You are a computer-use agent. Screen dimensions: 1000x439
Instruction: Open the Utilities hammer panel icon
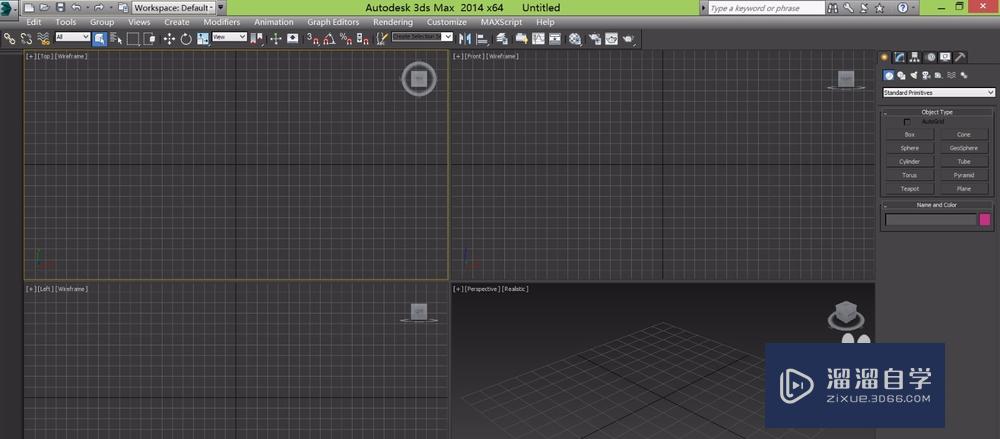960,57
